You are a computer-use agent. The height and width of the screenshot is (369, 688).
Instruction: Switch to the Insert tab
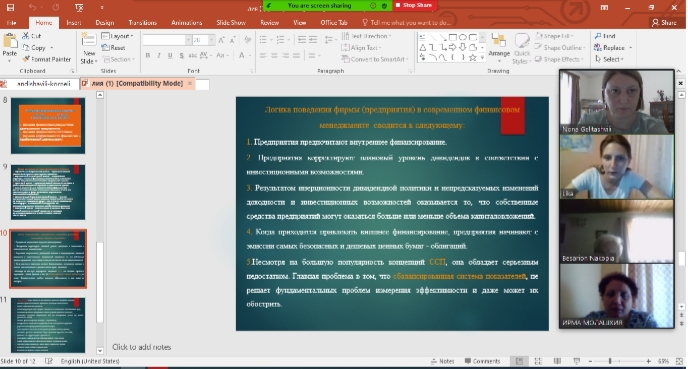tap(74, 22)
